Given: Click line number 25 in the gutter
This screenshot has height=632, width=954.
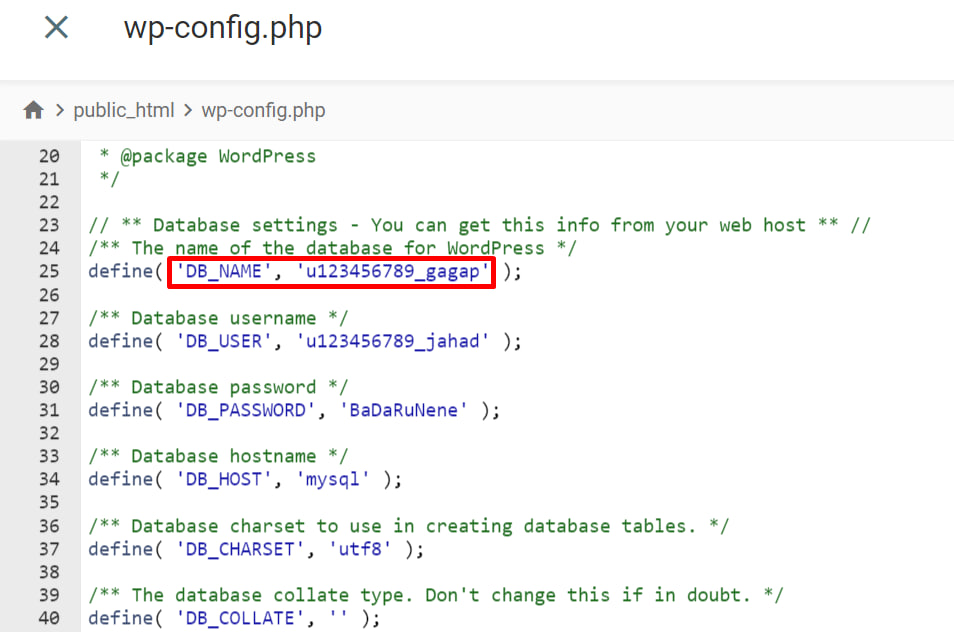Looking at the screenshot, I should coord(49,271).
